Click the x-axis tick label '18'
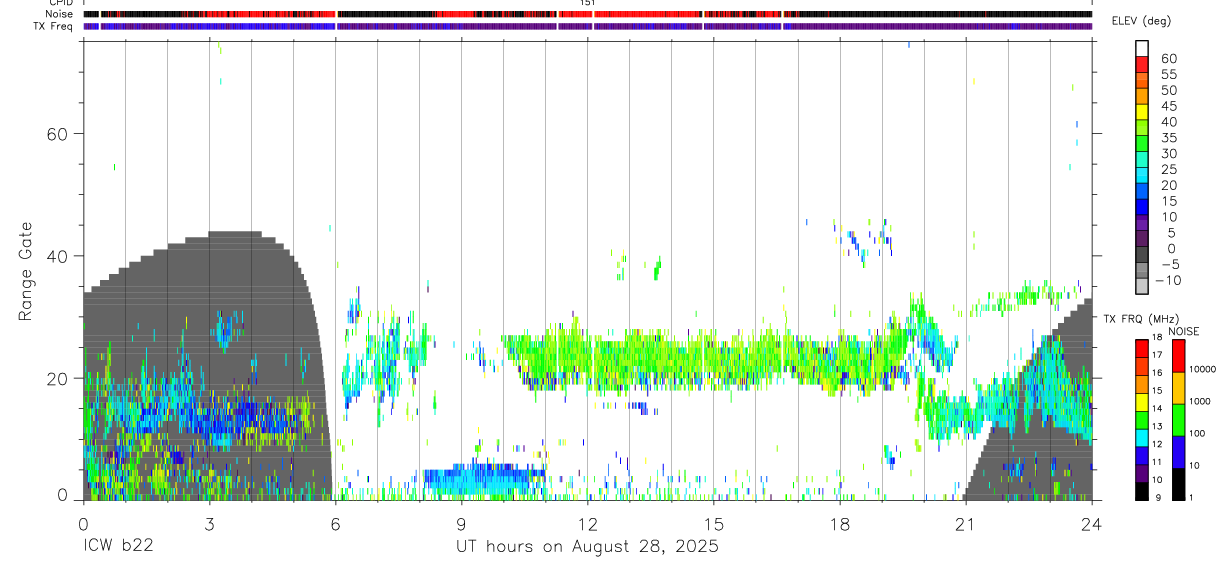1228x567 pixels. (x=840, y=524)
